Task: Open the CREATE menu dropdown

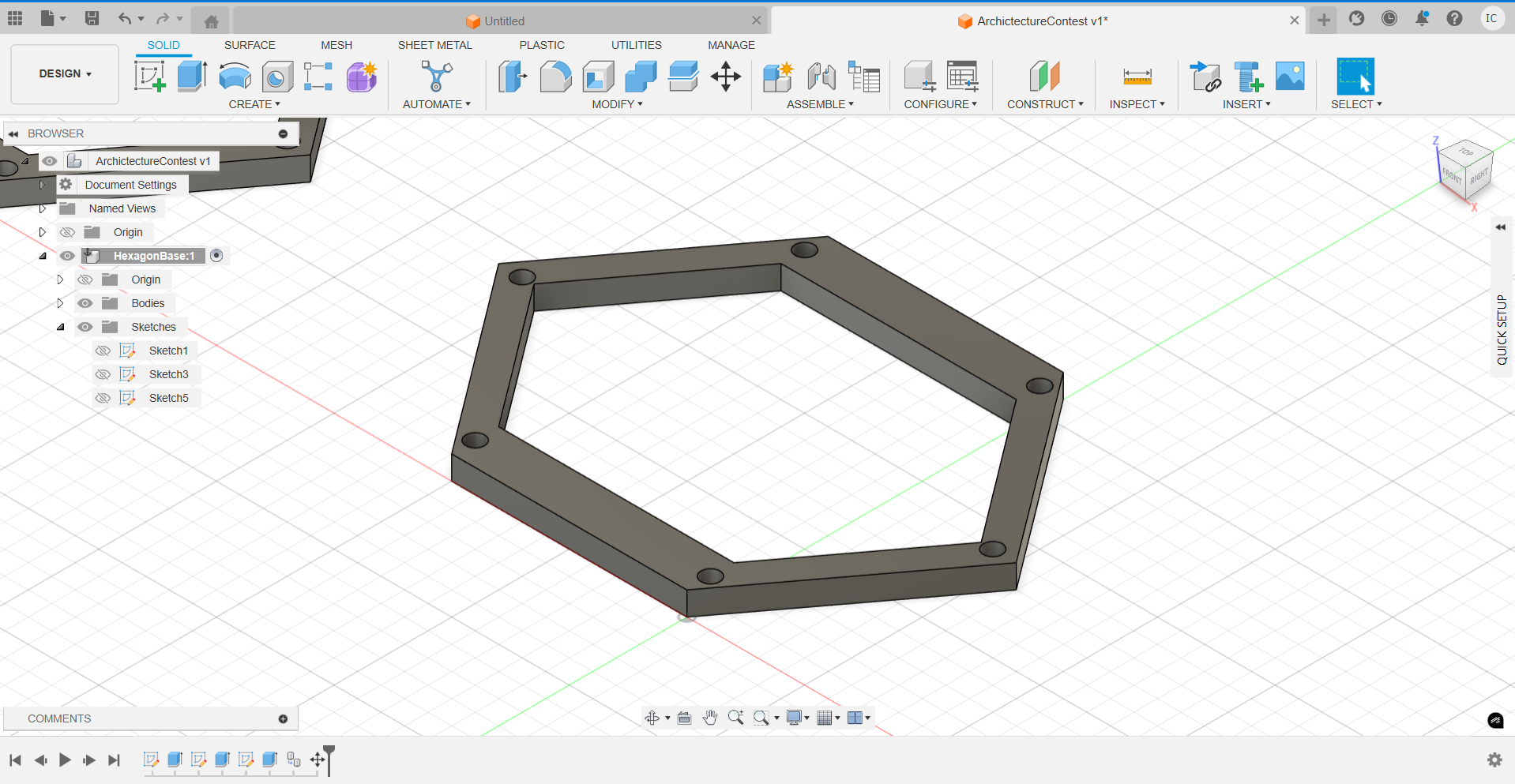Action: click(254, 104)
